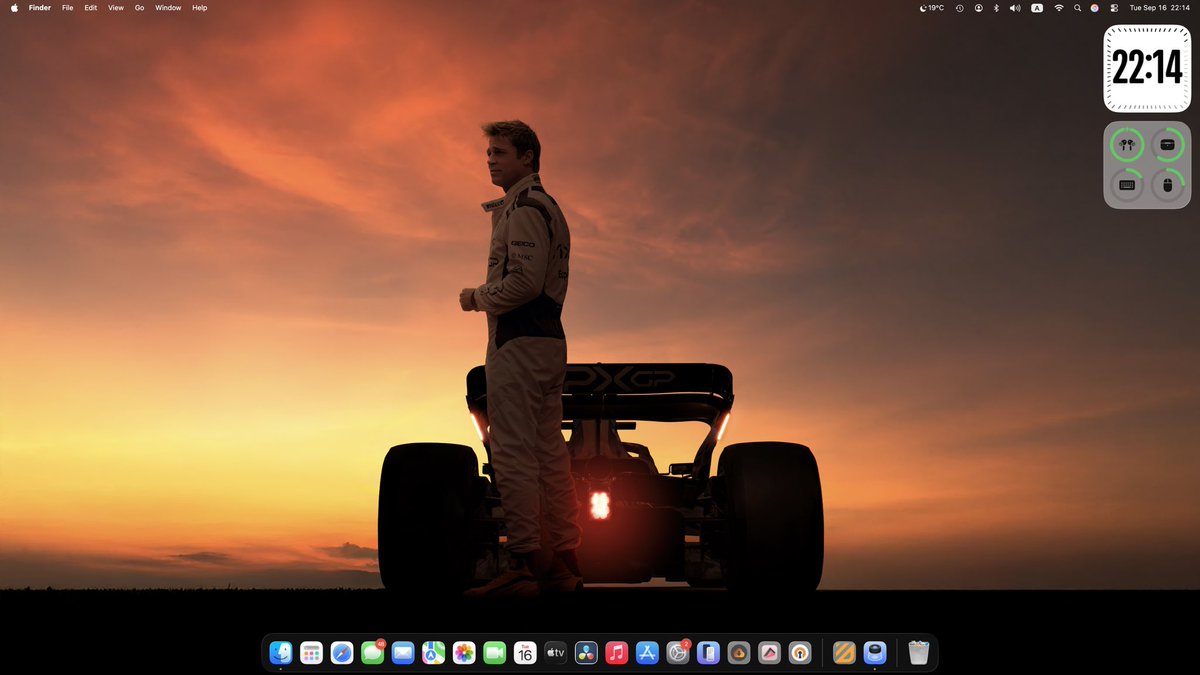Open the Apple menu
Screen dimensions: 1200x675
[14, 7]
